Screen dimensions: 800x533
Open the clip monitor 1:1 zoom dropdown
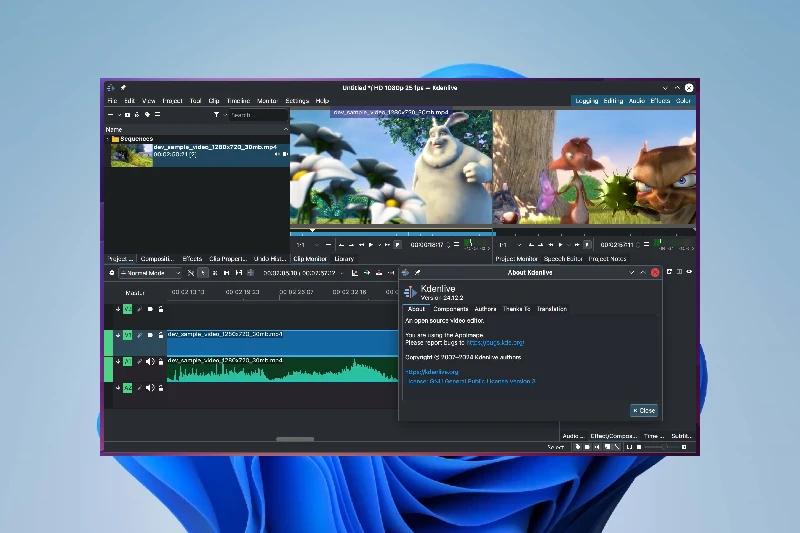pyautogui.click(x=308, y=245)
